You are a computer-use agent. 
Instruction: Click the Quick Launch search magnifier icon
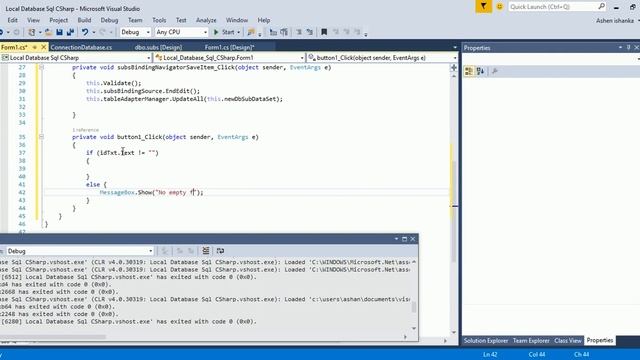(x=601, y=6)
